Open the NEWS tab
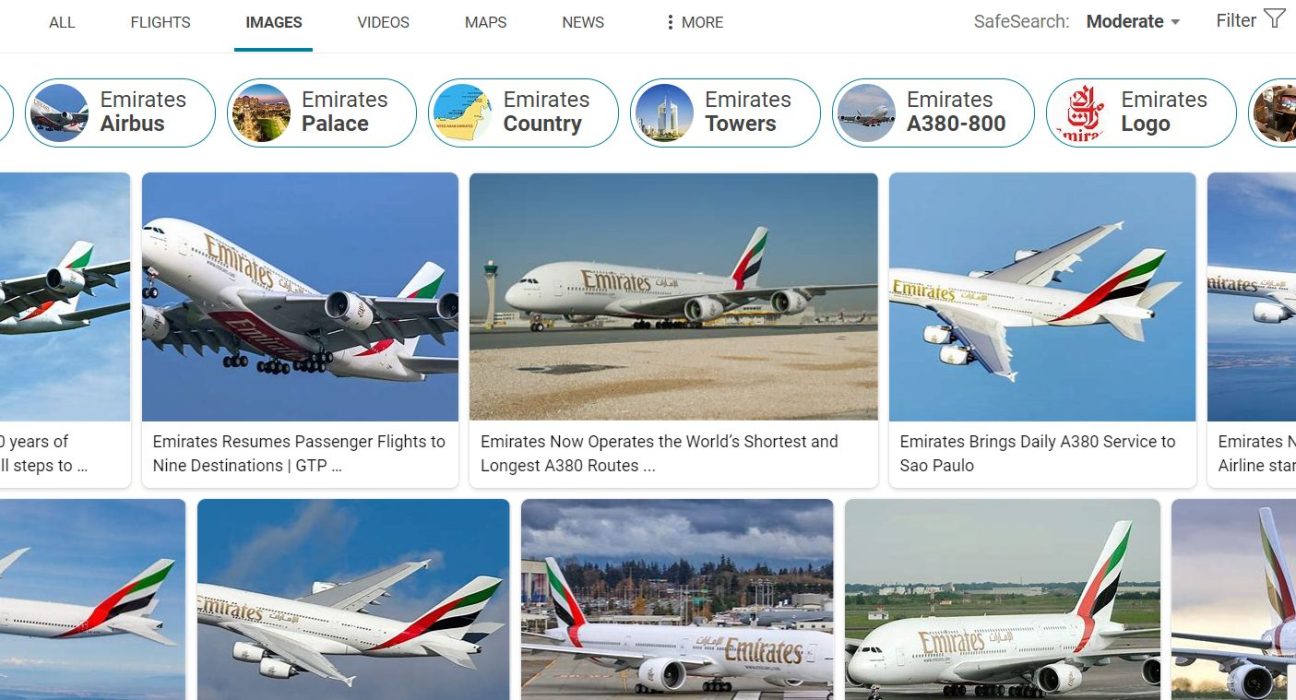The image size is (1296, 700). (583, 22)
